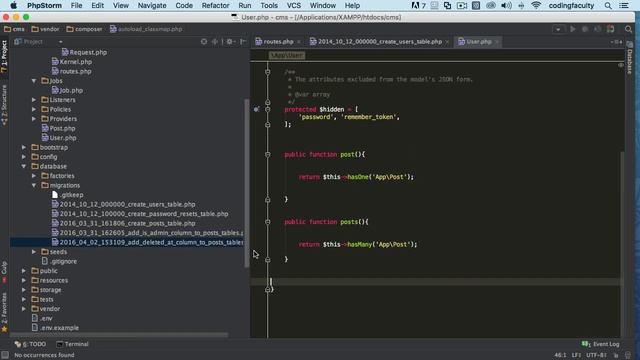Viewport: 640px width, 360px height.
Task: Open the Refactor menu
Action: click(x=215, y=5)
